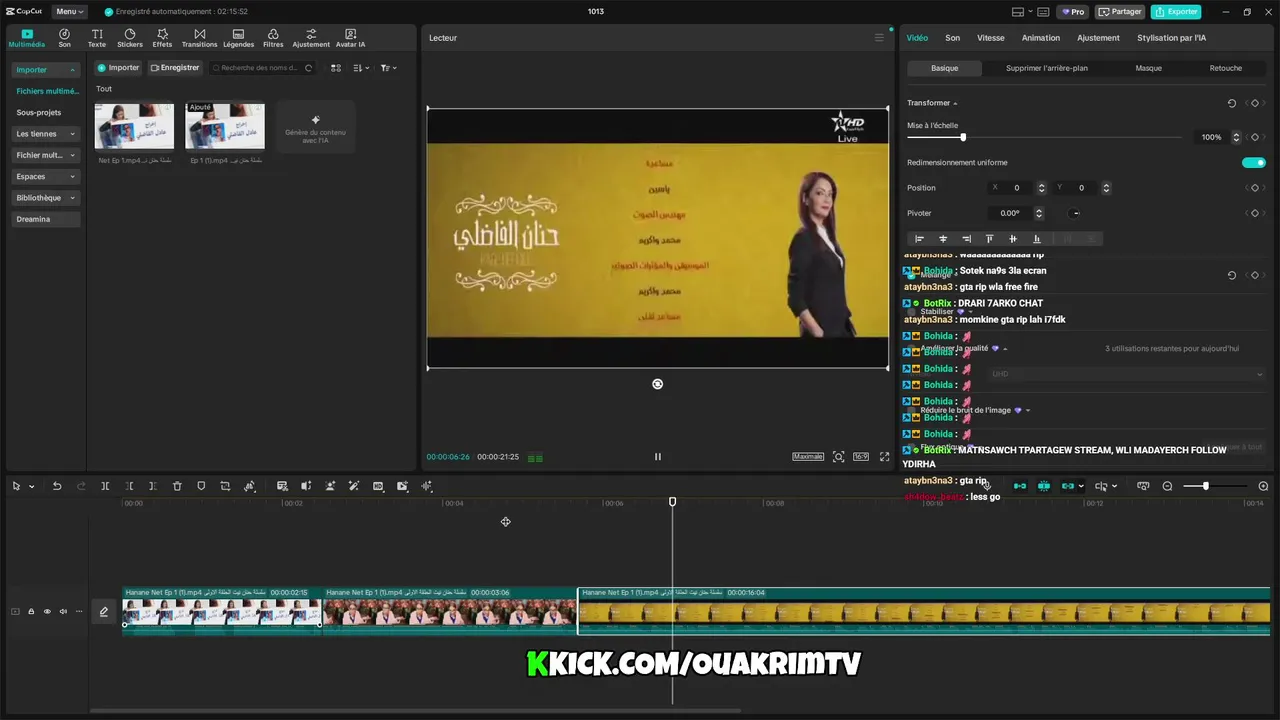Open the Ajustement panel in top toolbar
This screenshot has height=720, width=1280.
pyautogui.click(x=311, y=38)
